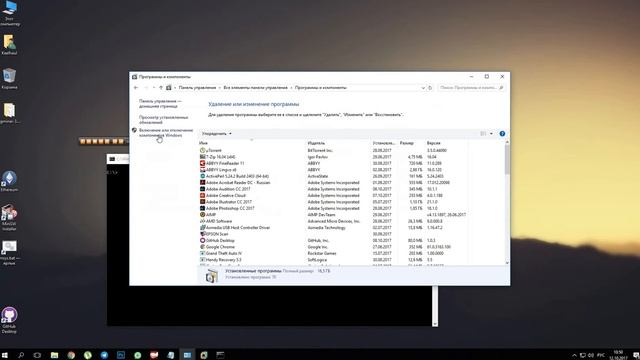Select the 'Igor Pavlov' publisher cell
The image size is (640, 360).
pyautogui.click(x=318, y=157)
